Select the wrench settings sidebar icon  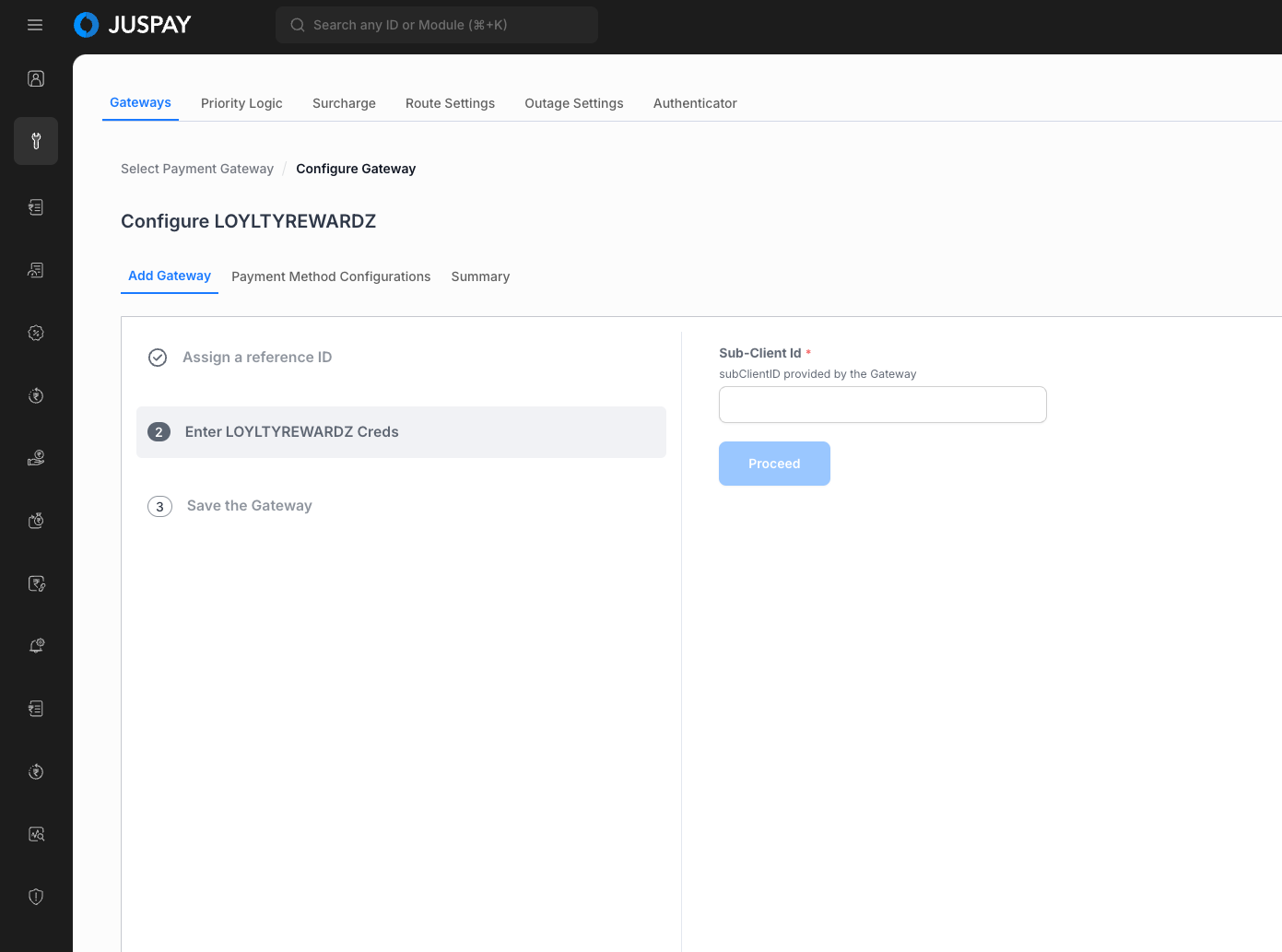pos(36,141)
